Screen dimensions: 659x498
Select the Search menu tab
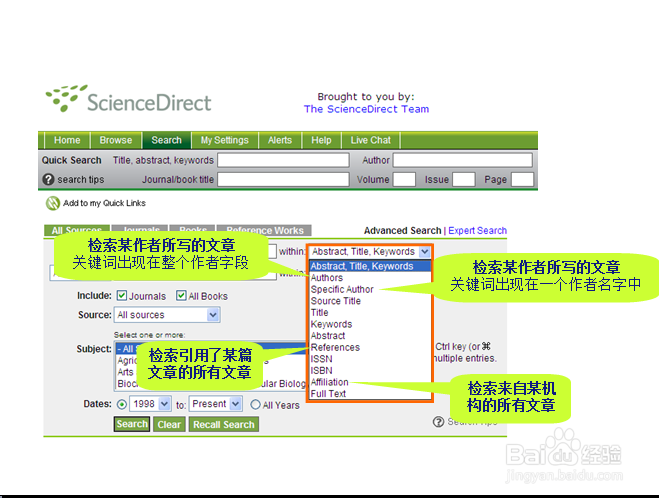(x=166, y=140)
